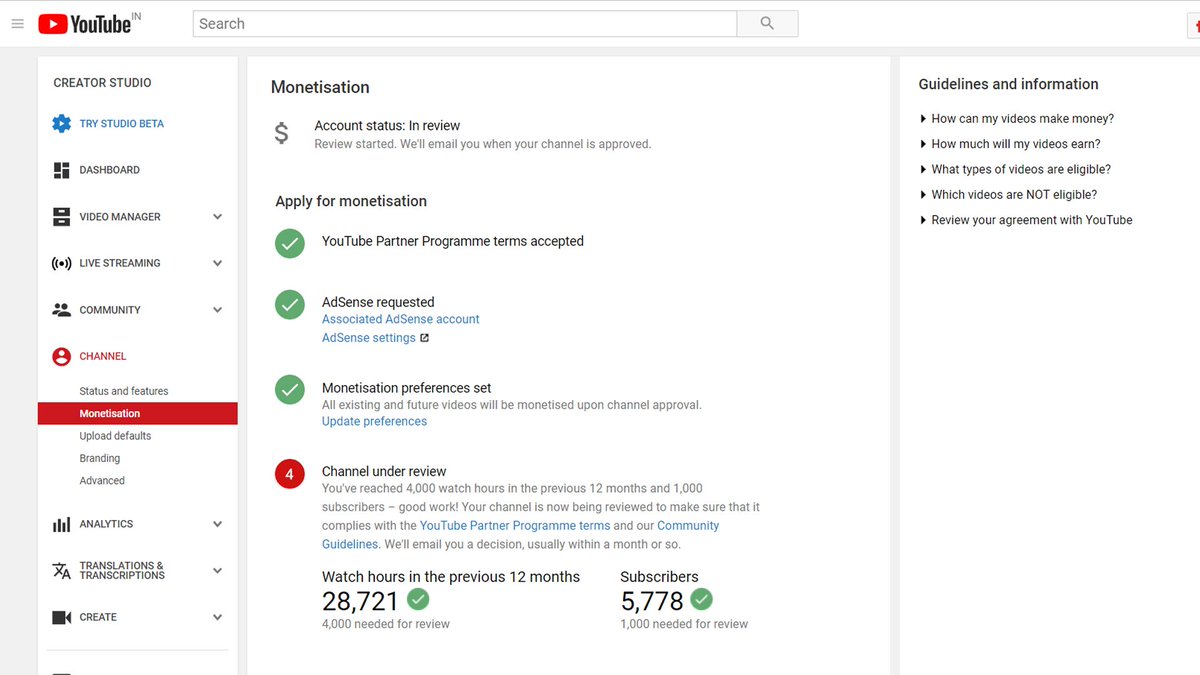Click the search magnifier button

click(767, 24)
